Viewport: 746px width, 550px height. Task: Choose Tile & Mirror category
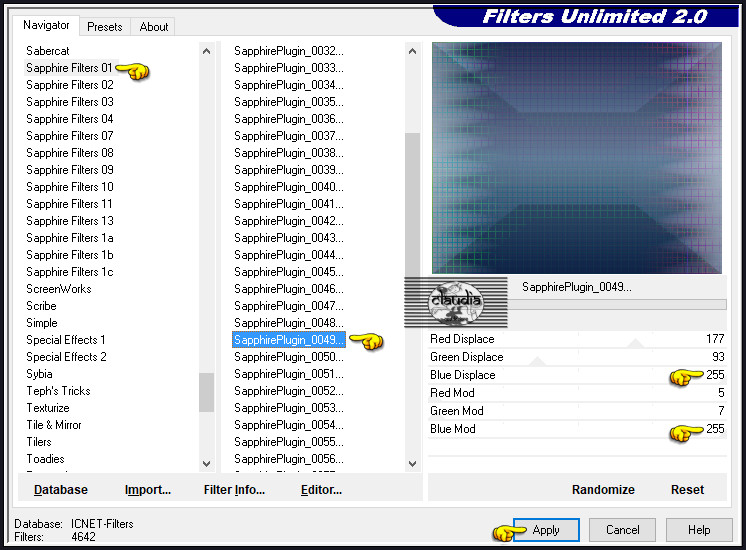point(54,425)
